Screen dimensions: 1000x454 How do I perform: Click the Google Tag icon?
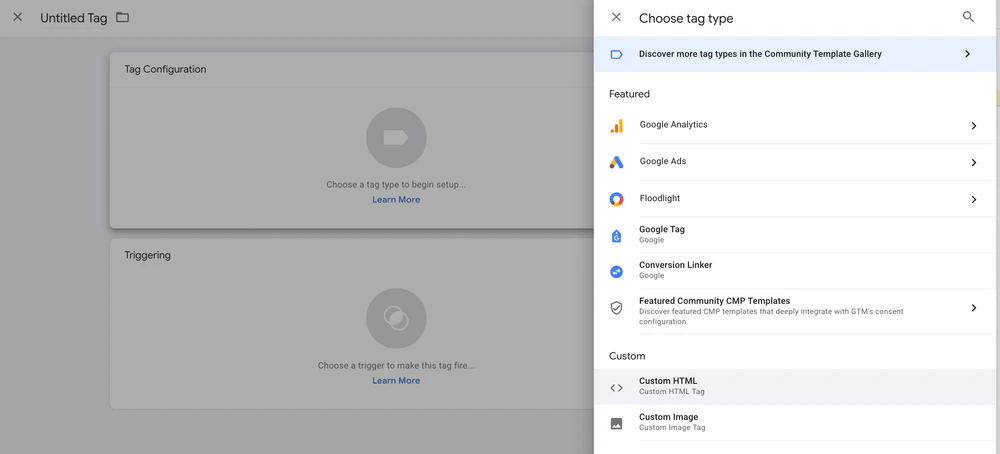point(616,235)
